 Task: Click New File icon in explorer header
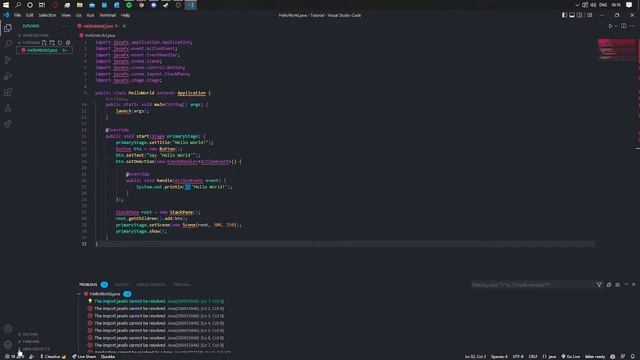(x=44, y=42)
